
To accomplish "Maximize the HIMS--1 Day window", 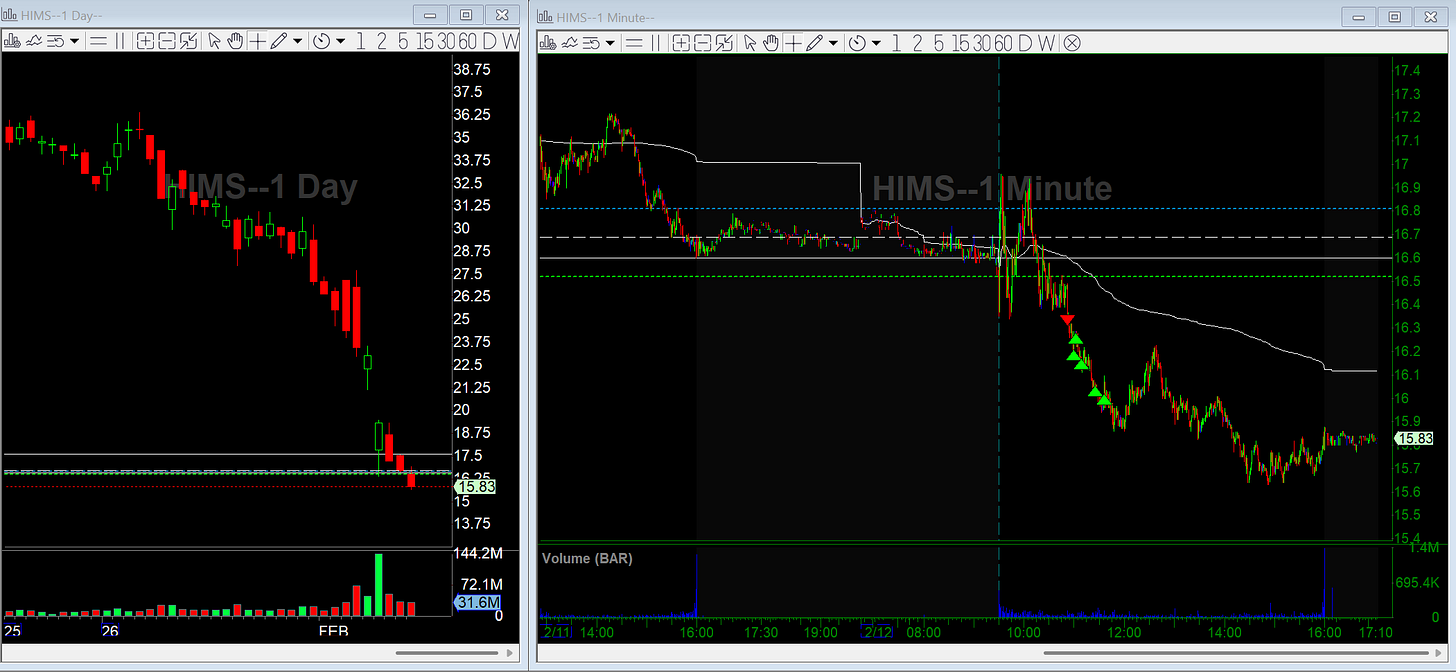I will click(x=465, y=15).
